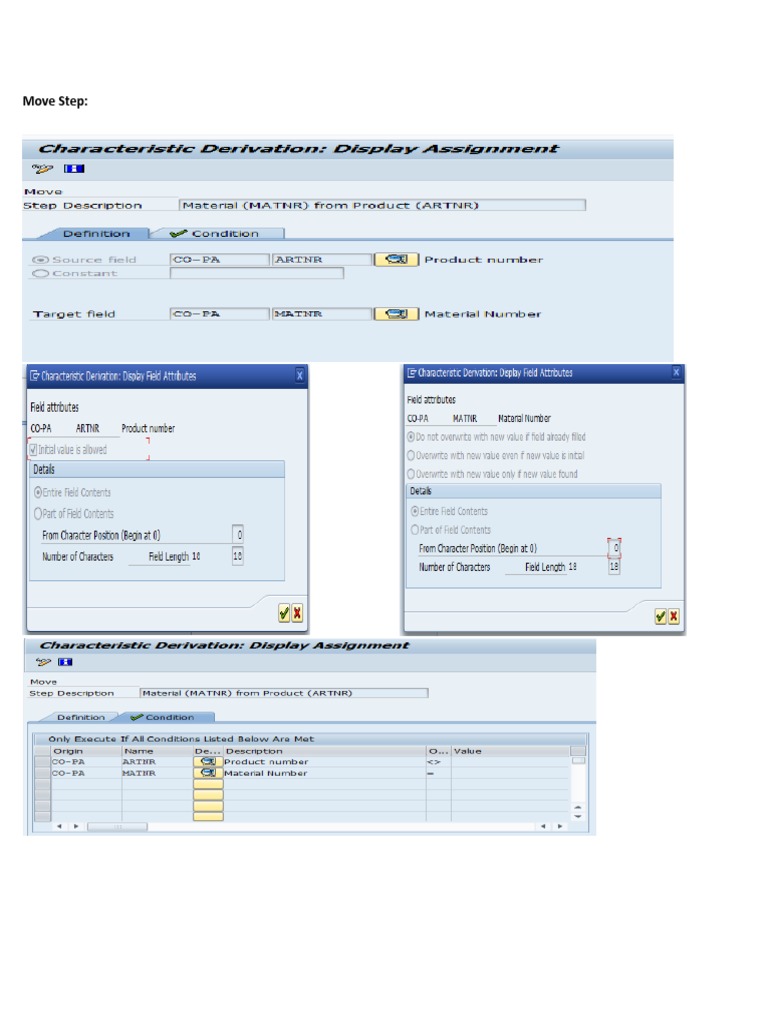Confirm the MATNR field attributes dialog with the green check
768x1024 pixels.
click(660, 616)
